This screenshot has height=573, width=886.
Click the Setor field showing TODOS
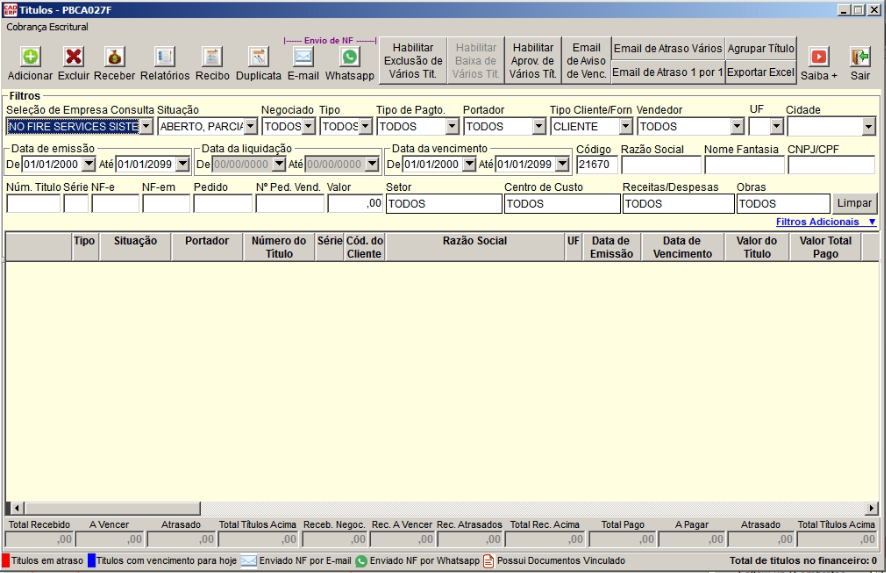pyautogui.click(x=444, y=203)
